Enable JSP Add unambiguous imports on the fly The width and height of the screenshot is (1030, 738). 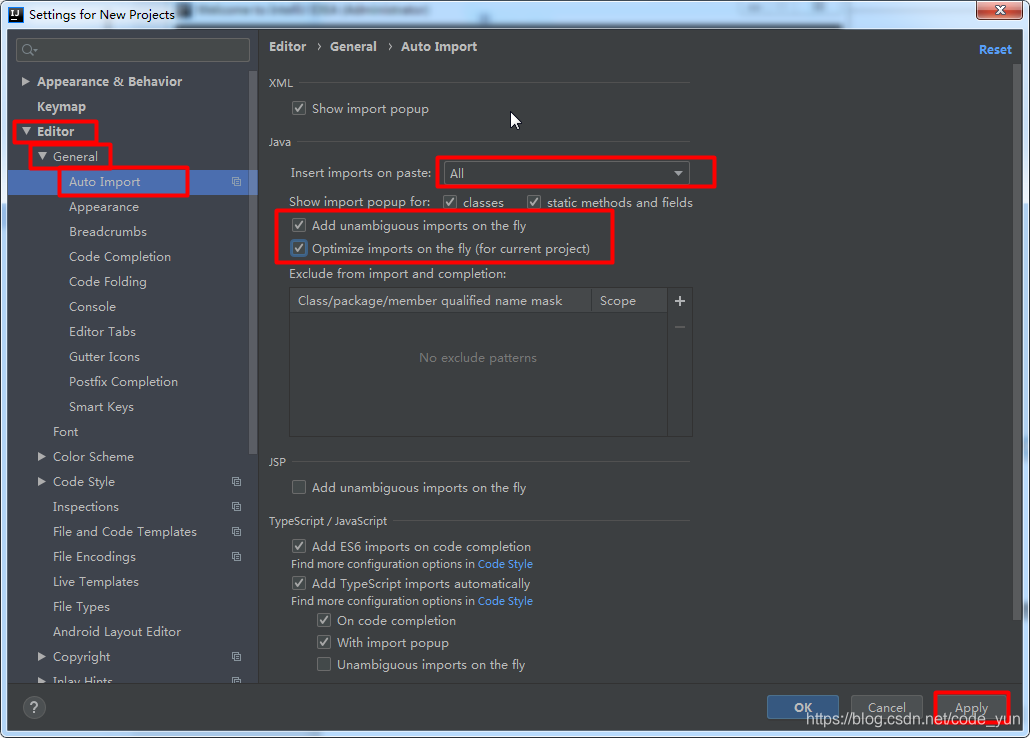299,487
